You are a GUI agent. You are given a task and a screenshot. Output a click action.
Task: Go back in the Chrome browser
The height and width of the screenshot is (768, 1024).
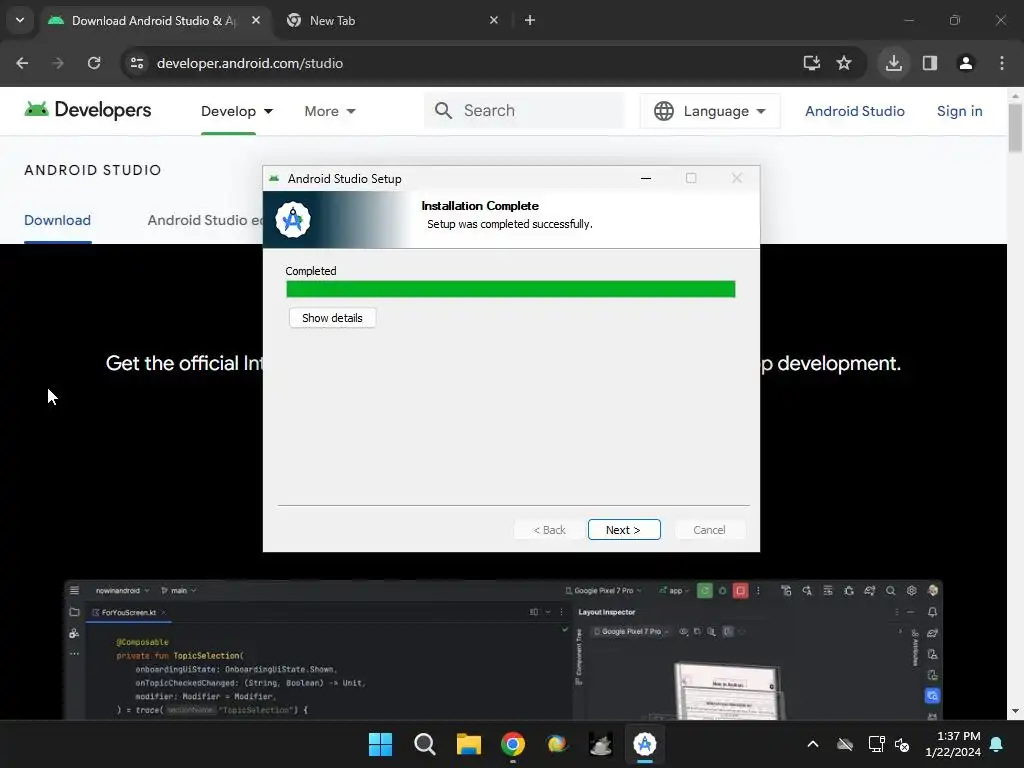tap(22, 63)
